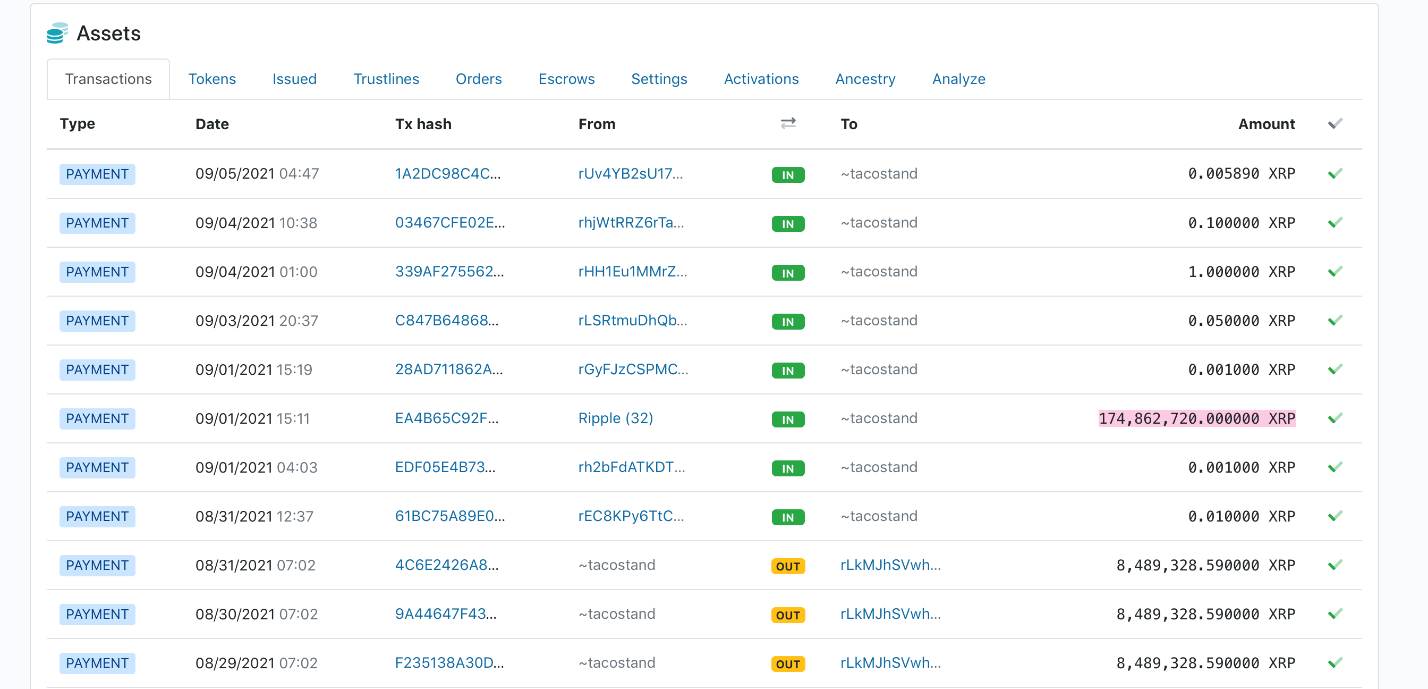Open sender address rHH1Eu1MMrZ link
Image resolution: width=1428 pixels, height=689 pixels.
(x=632, y=272)
